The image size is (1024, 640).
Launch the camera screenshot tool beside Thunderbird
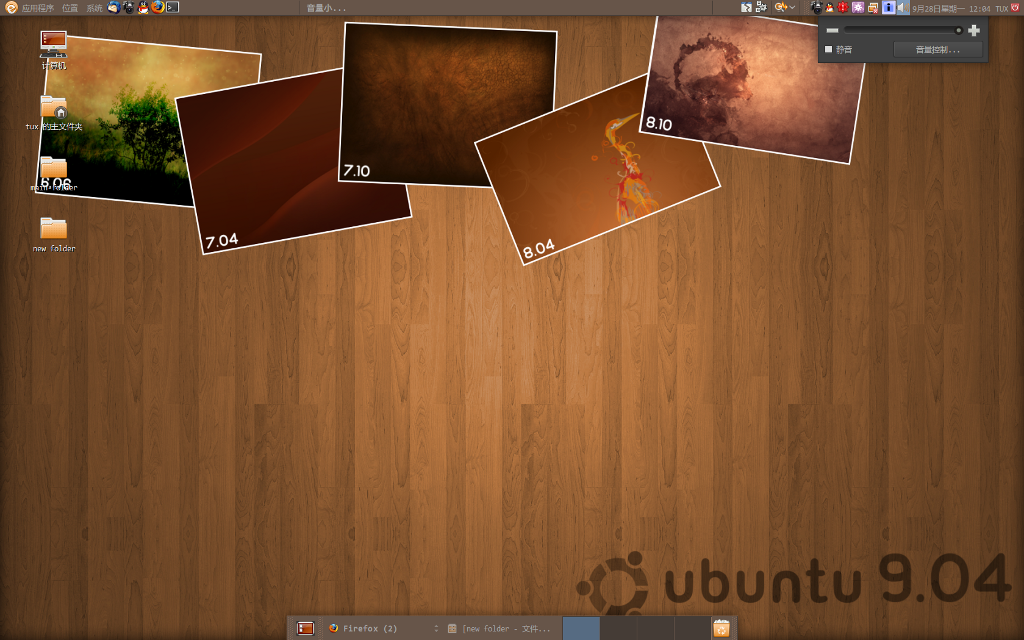(129, 7)
